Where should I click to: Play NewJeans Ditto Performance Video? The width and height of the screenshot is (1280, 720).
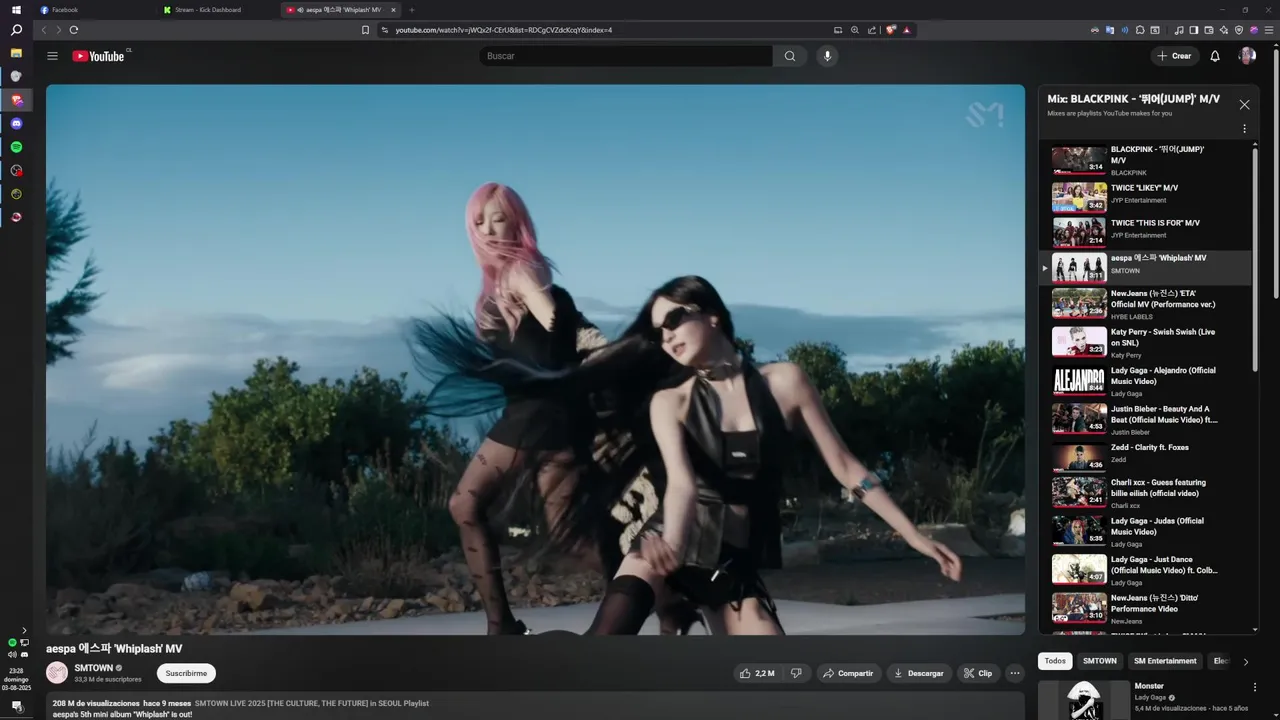click(1145, 608)
